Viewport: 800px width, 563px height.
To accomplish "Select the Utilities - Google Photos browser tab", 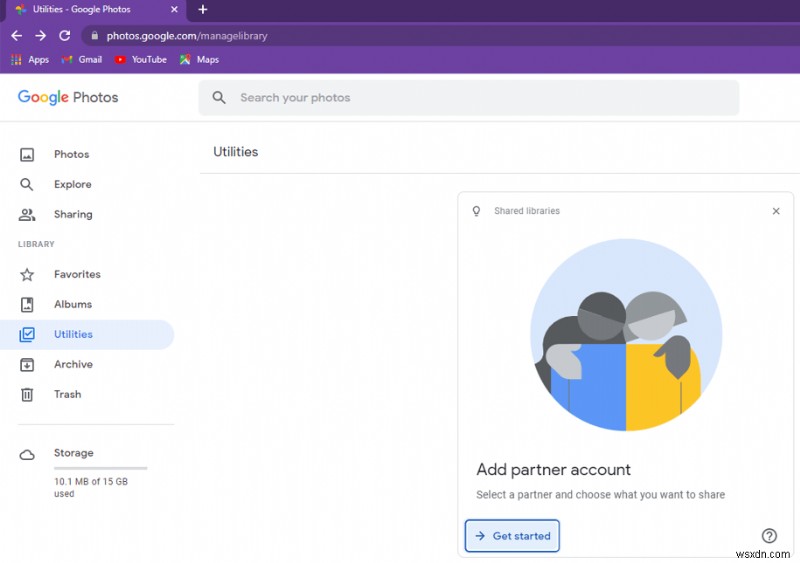I will 96,10.
